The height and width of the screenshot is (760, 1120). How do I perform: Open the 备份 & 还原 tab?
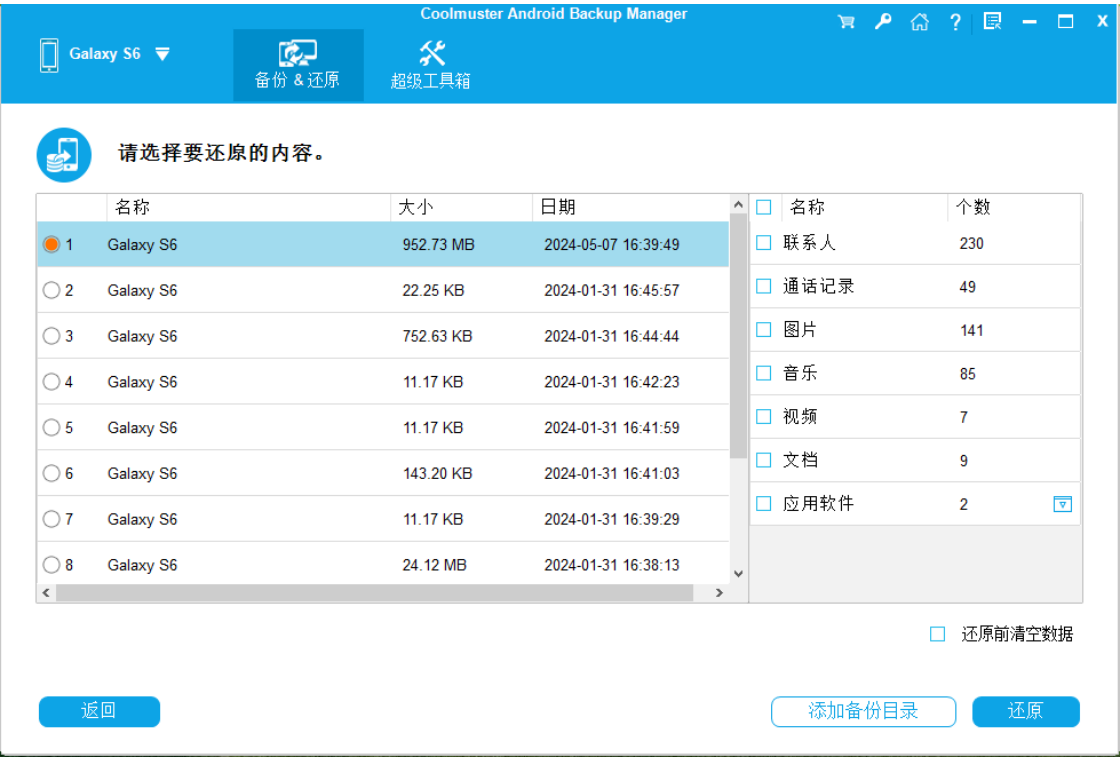(298, 65)
